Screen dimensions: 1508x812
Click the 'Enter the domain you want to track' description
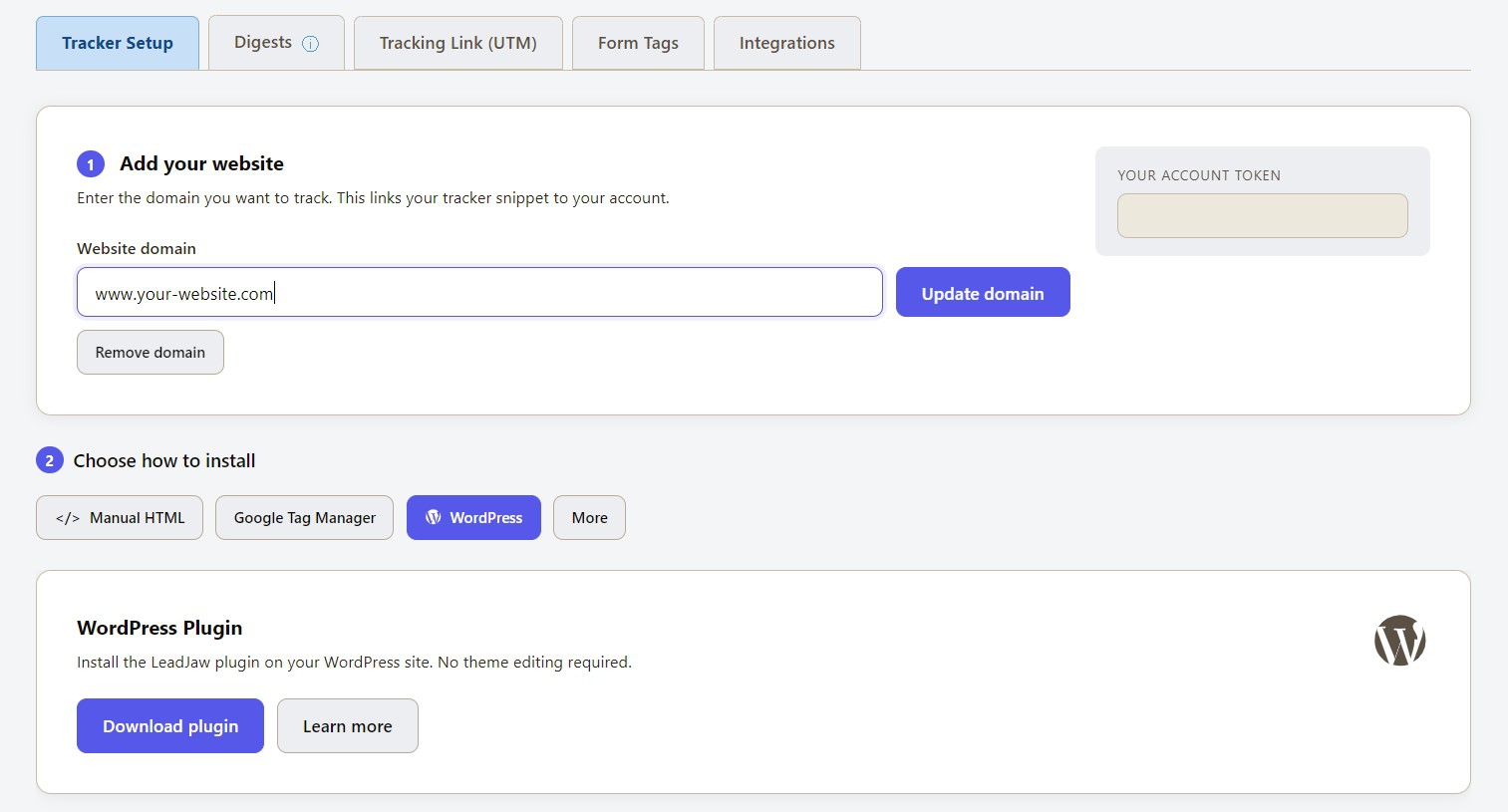coord(373,198)
